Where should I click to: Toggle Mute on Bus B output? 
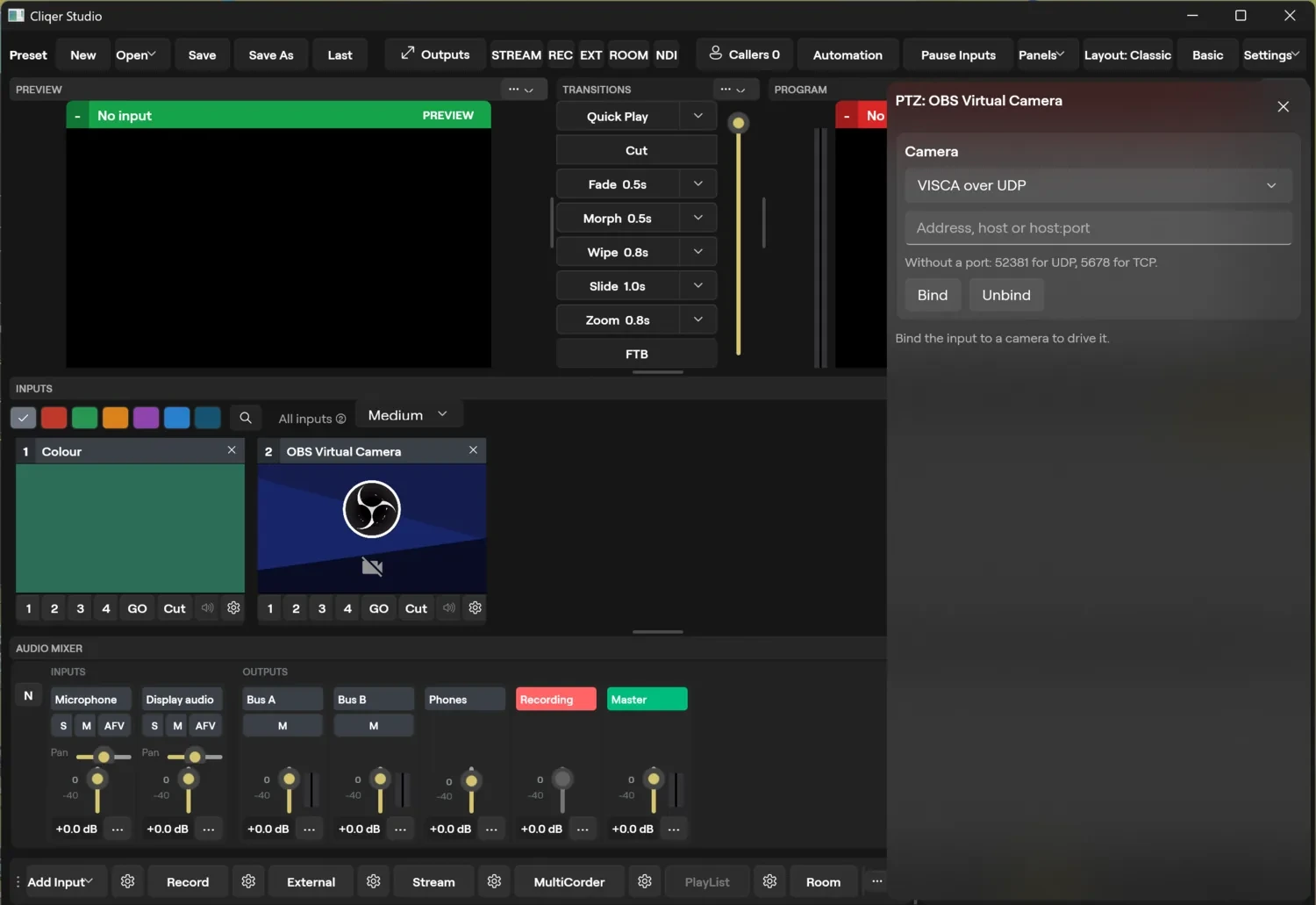click(x=374, y=726)
